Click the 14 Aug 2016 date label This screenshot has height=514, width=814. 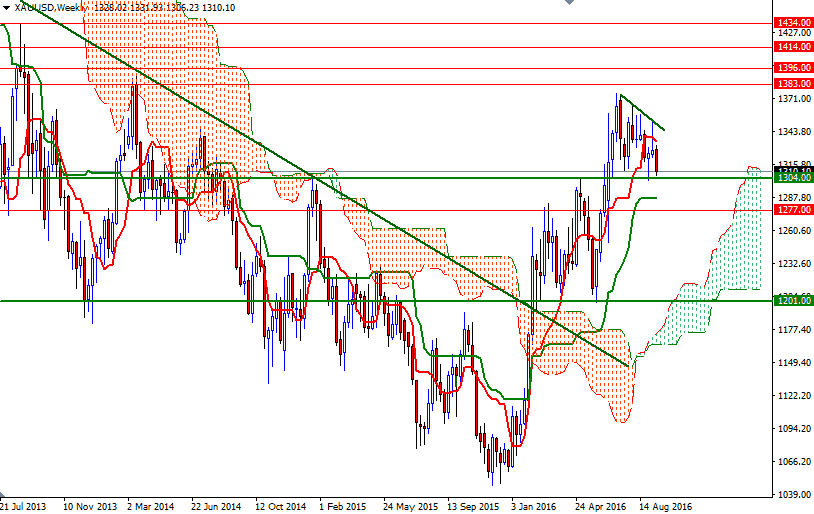(666, 506)
